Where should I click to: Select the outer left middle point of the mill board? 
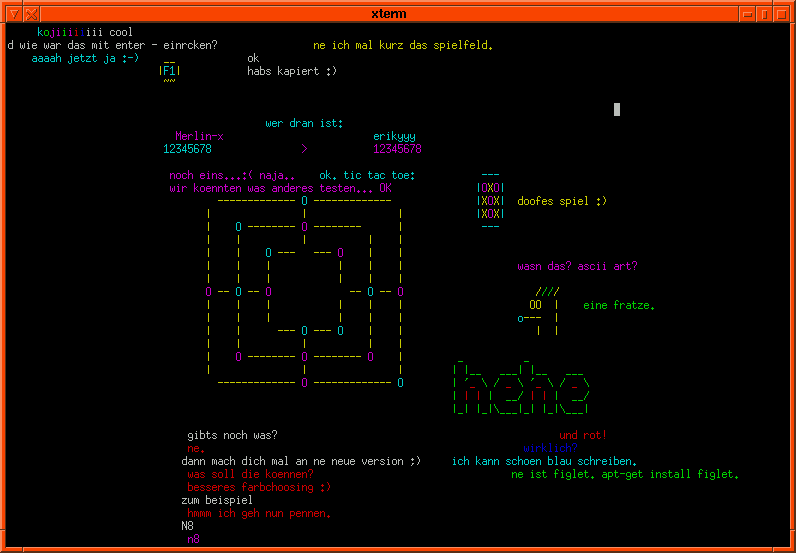coord(208,292)
